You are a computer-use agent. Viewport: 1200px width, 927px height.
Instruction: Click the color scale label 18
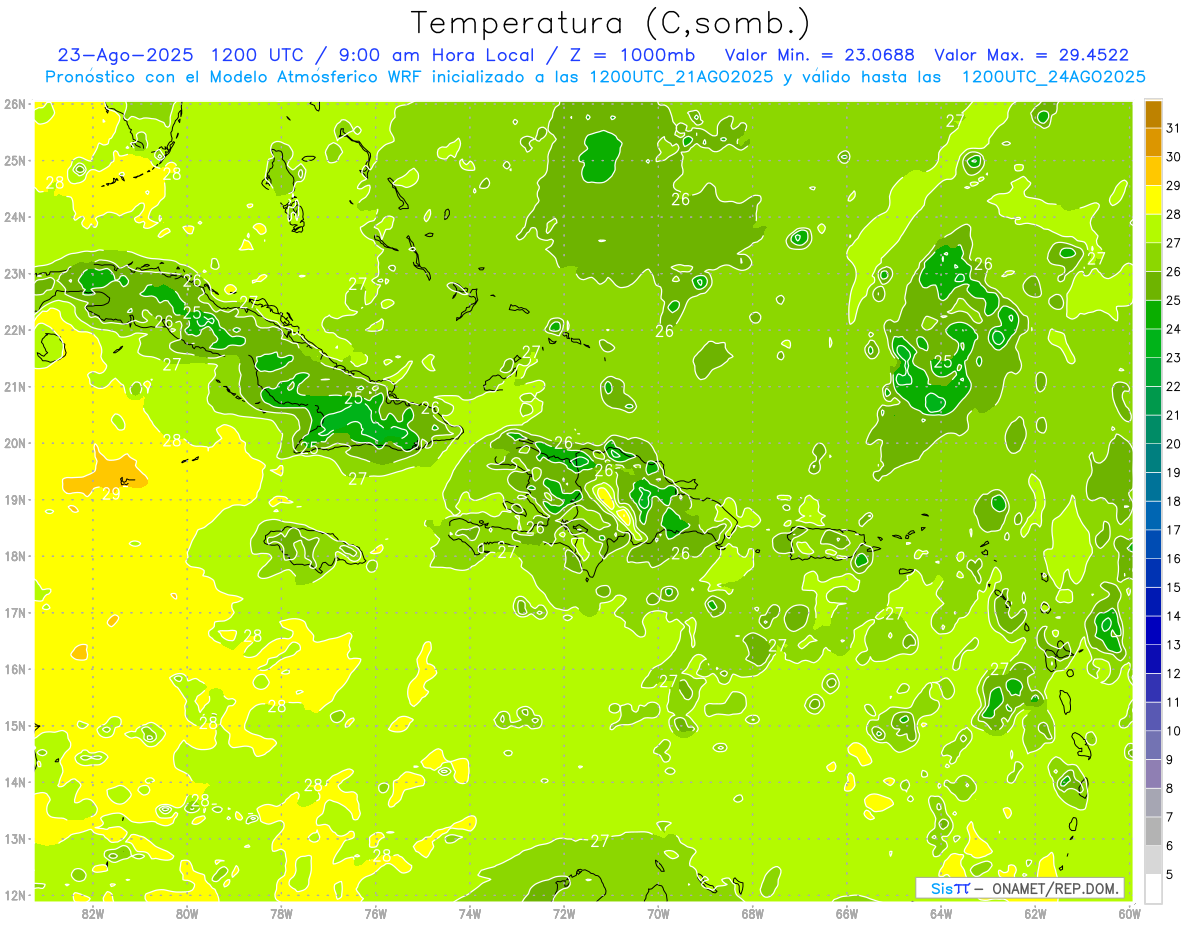pos(1173,501)
